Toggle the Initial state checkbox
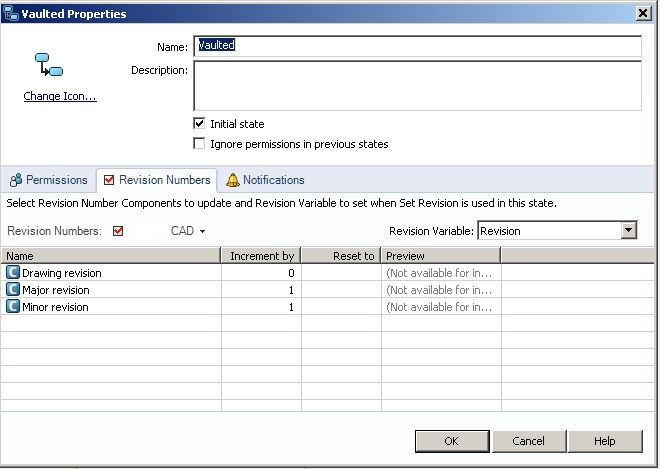Viewport: 660px width, 469px height. (199, 124)
